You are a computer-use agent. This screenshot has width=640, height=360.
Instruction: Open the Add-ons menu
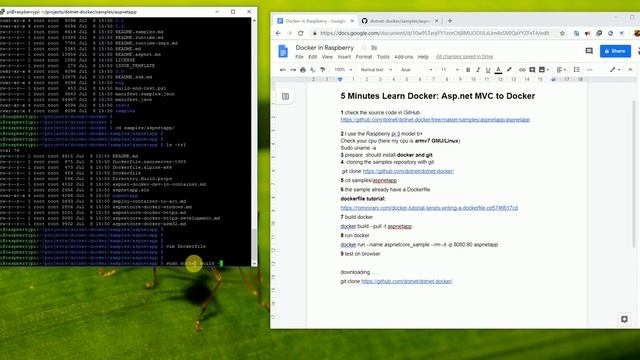point(404,57)
